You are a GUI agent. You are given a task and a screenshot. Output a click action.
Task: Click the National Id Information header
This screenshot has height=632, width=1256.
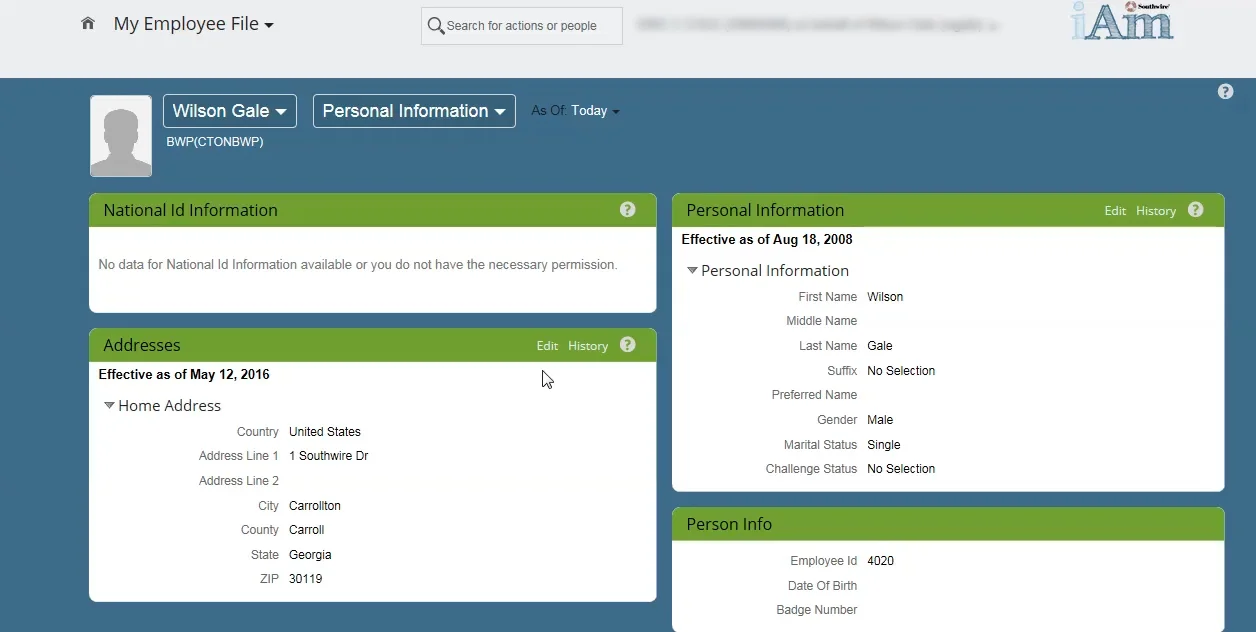191,210
